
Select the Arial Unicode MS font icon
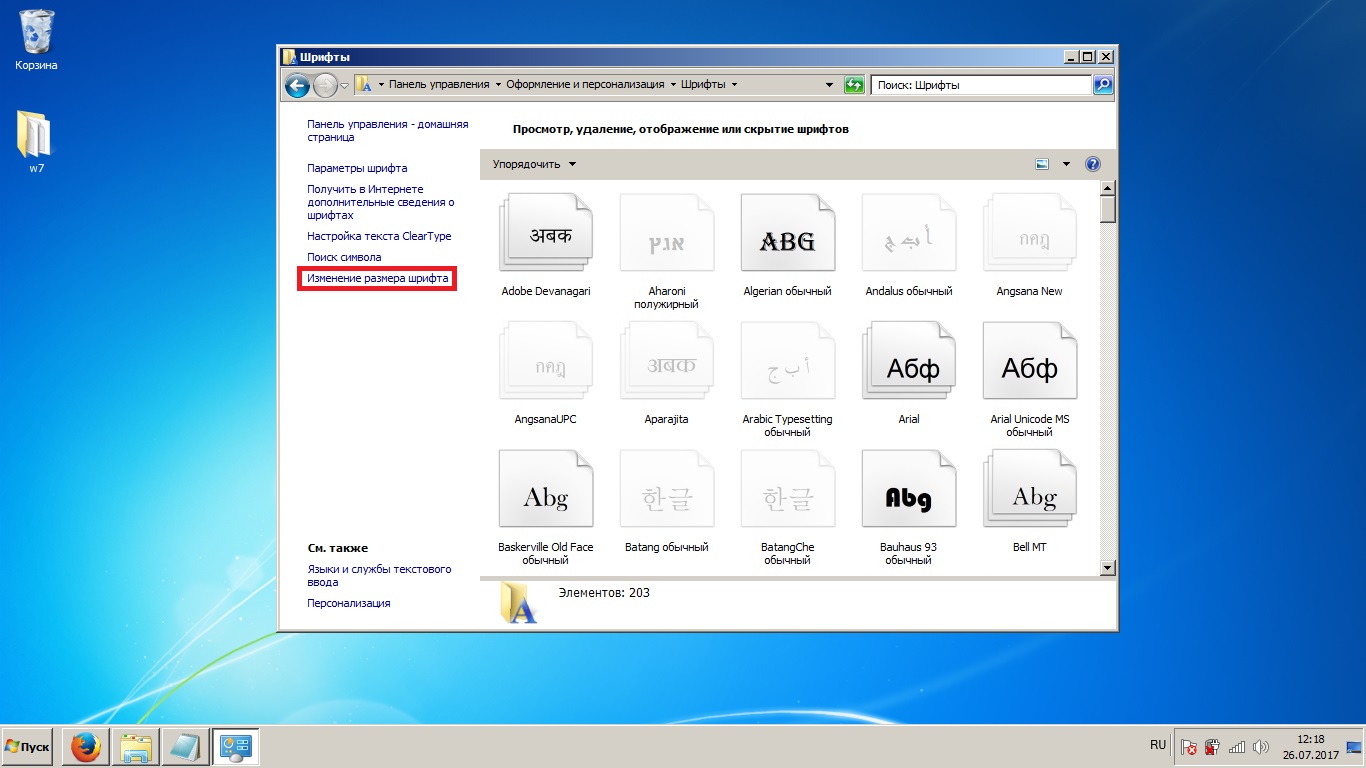(1030, 361)
